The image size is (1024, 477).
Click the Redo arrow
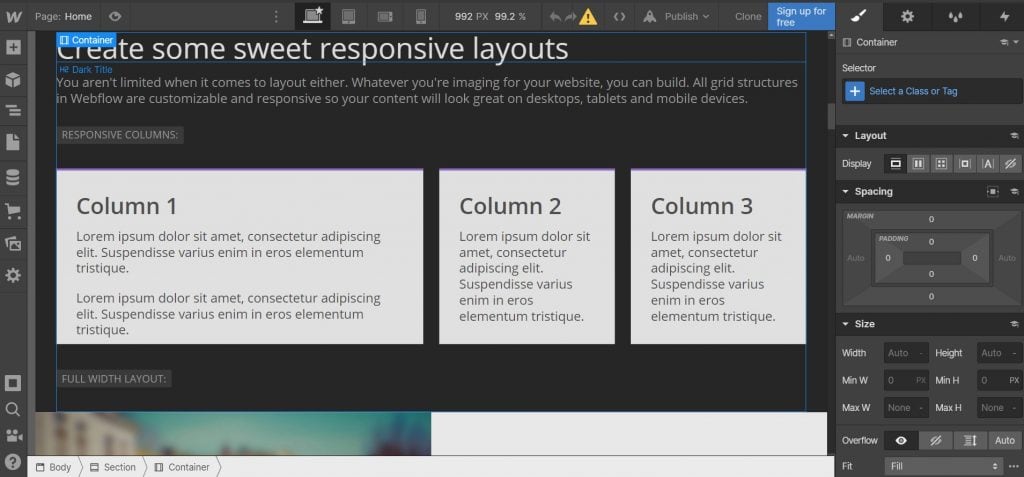click(571, 16)
